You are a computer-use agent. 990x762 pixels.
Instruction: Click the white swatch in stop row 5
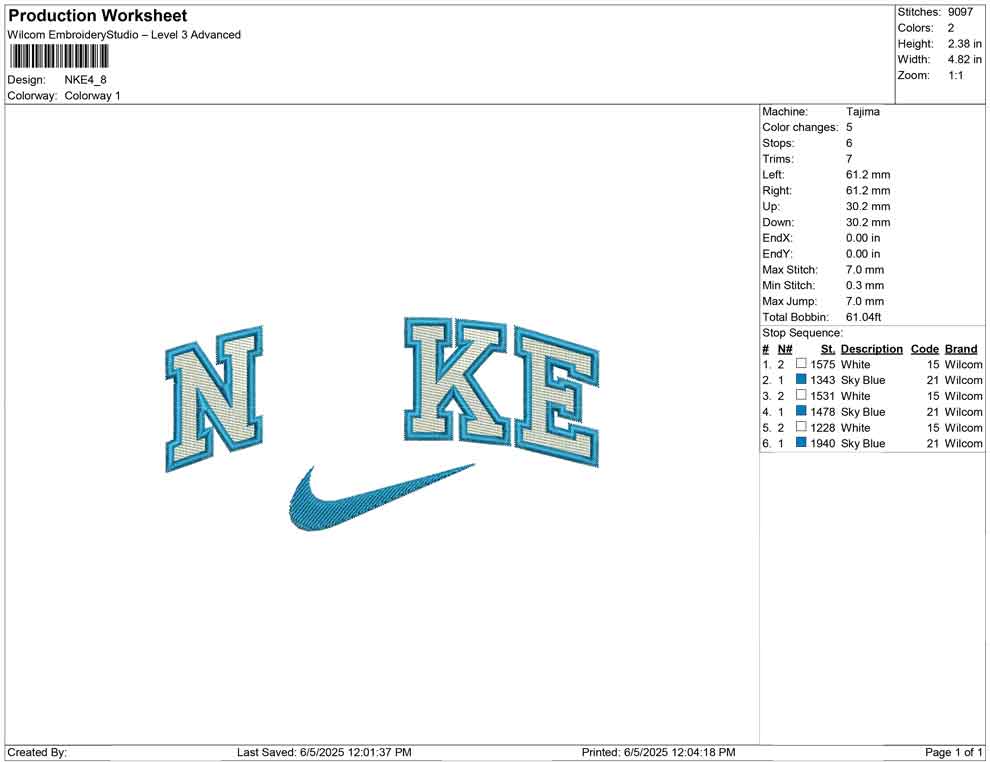coord(801,426)
